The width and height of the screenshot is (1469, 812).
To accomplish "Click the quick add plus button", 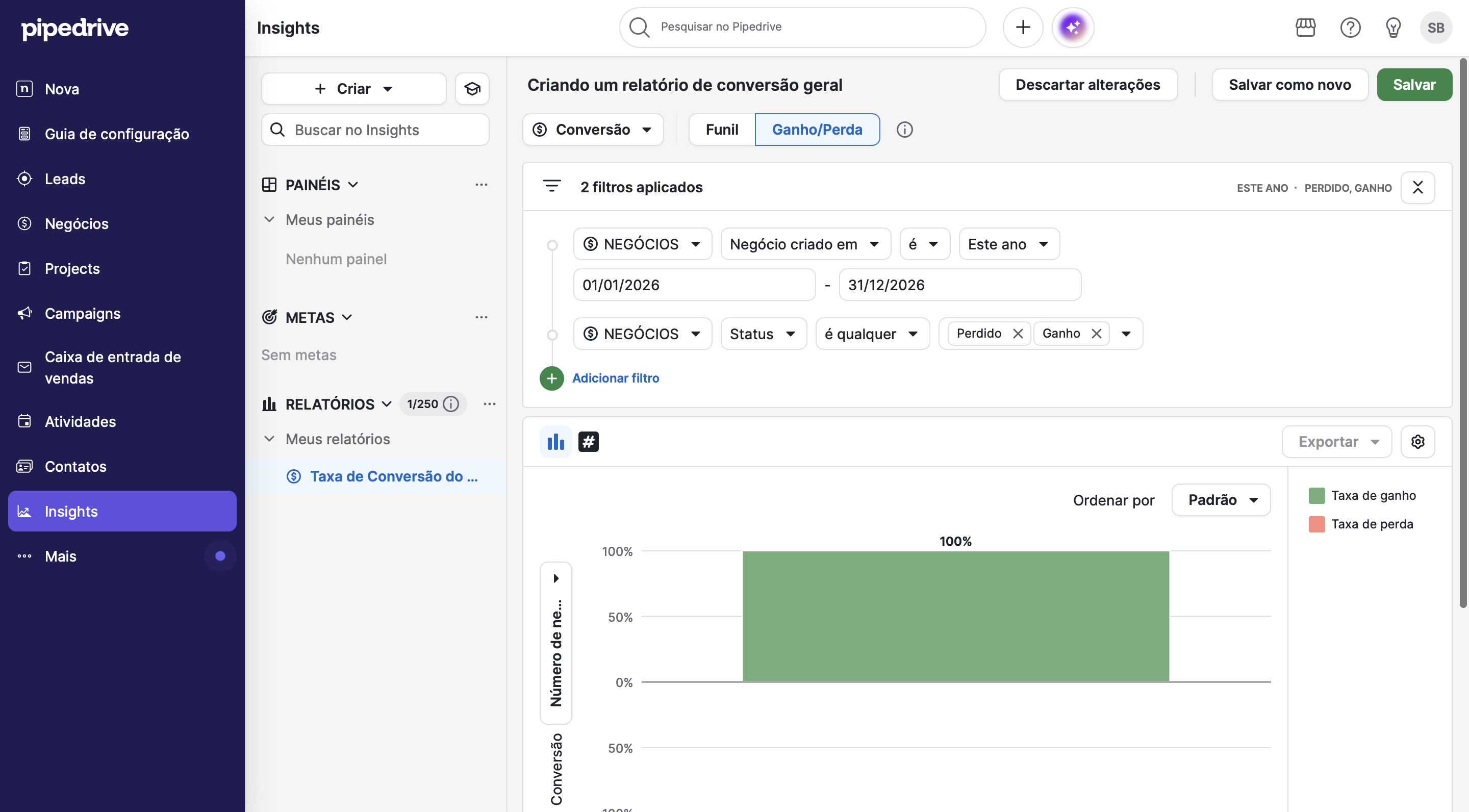I will [x=1023, y=28].
